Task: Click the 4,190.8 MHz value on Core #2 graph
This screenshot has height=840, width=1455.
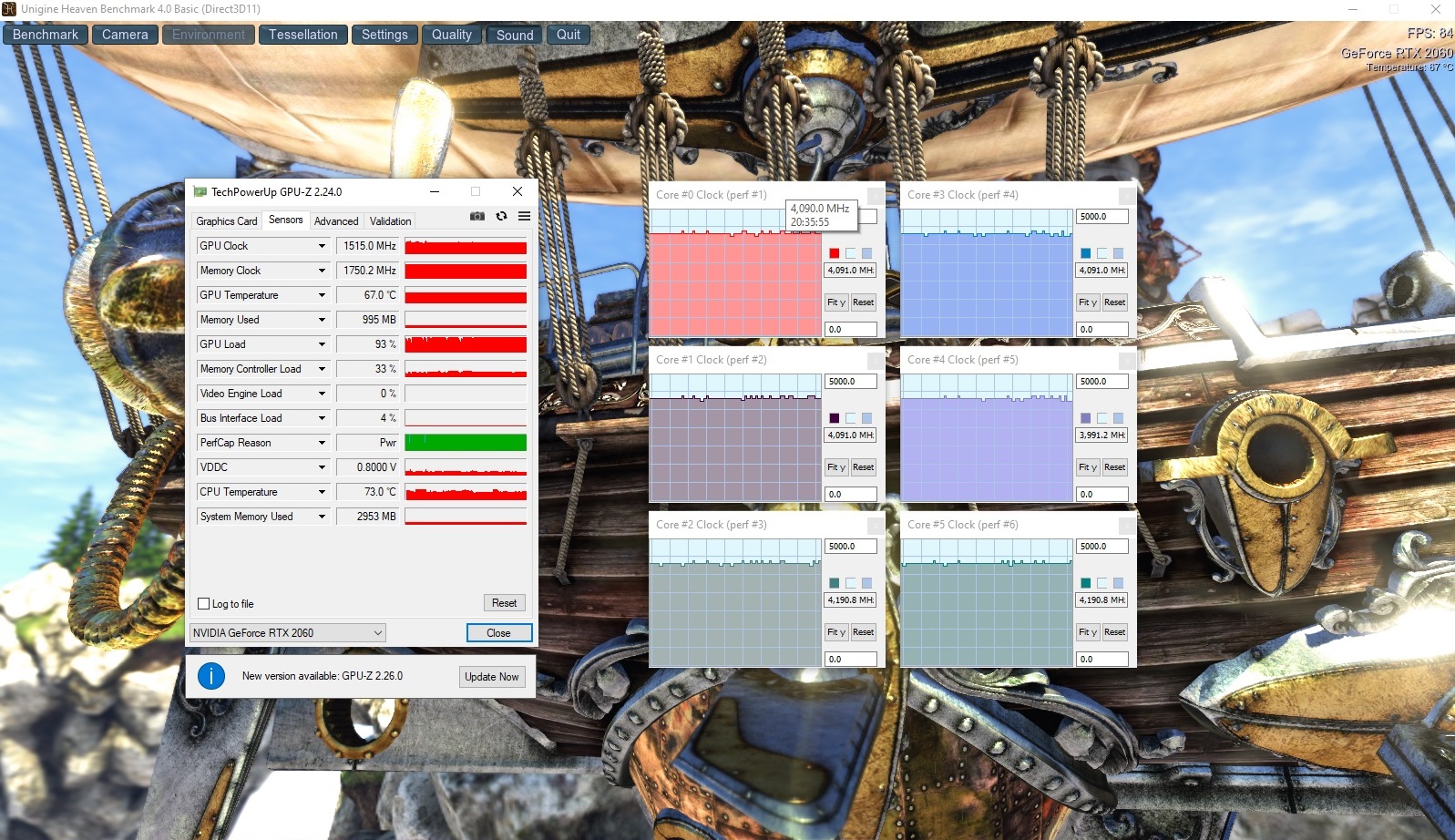Action: 851,600
